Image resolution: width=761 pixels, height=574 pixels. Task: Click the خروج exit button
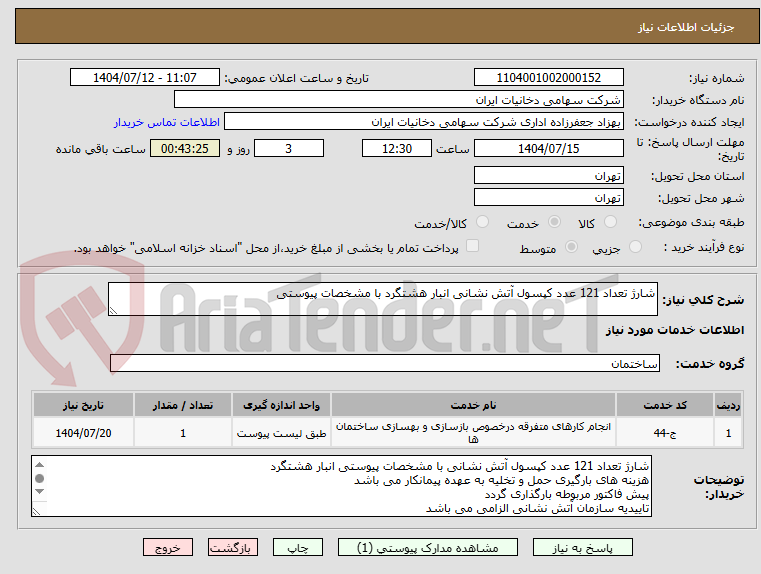167,547
